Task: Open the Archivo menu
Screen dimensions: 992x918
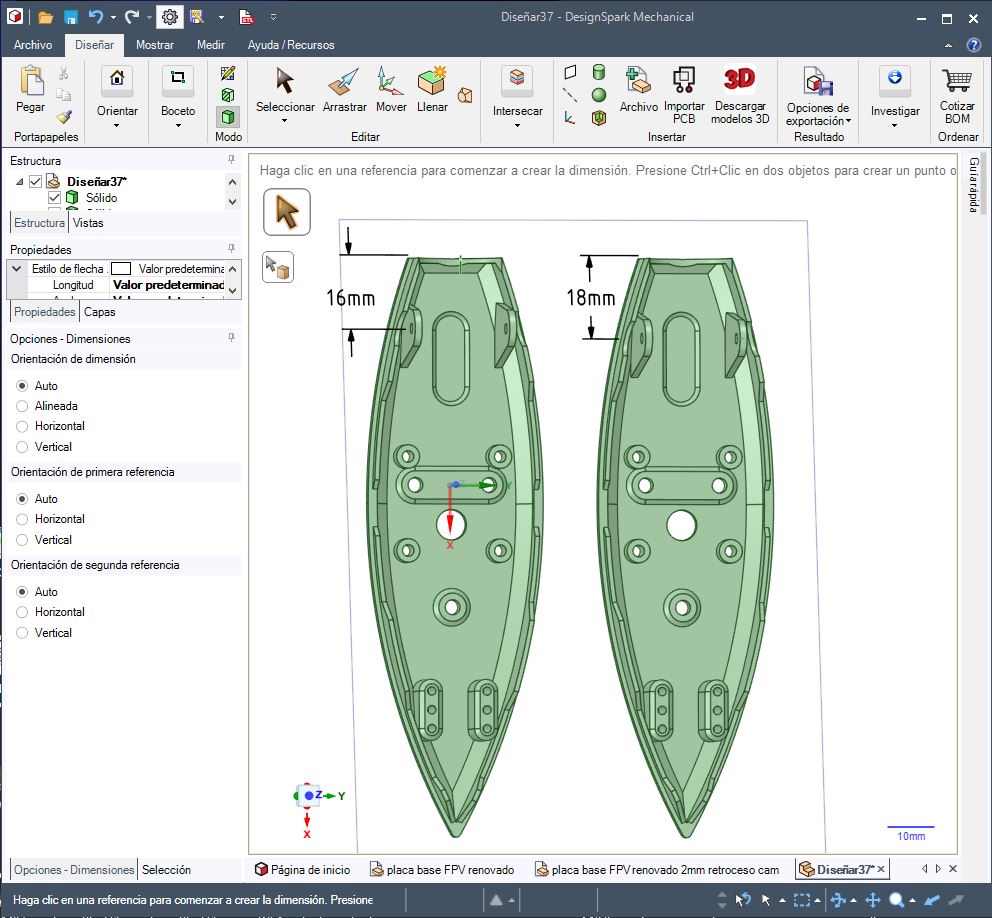Action: (33, 45)
